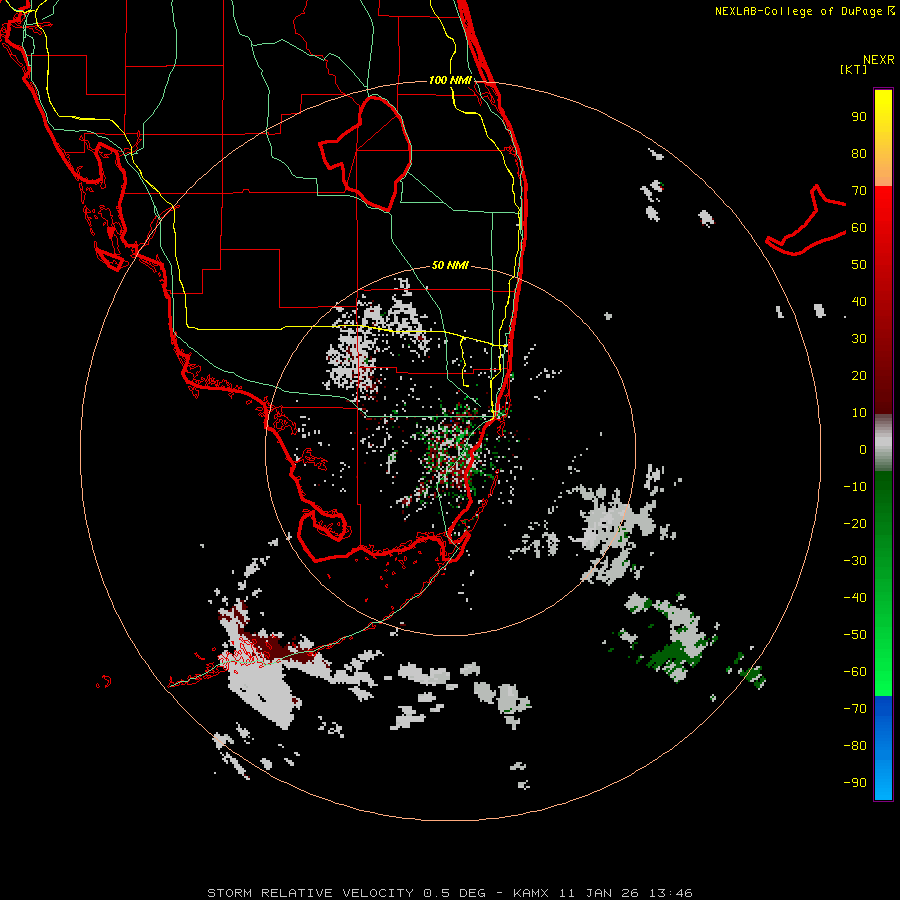Click the -50 value on the velocity scale
The height and width of the screenshot is (900, 900).
(855, 635)
